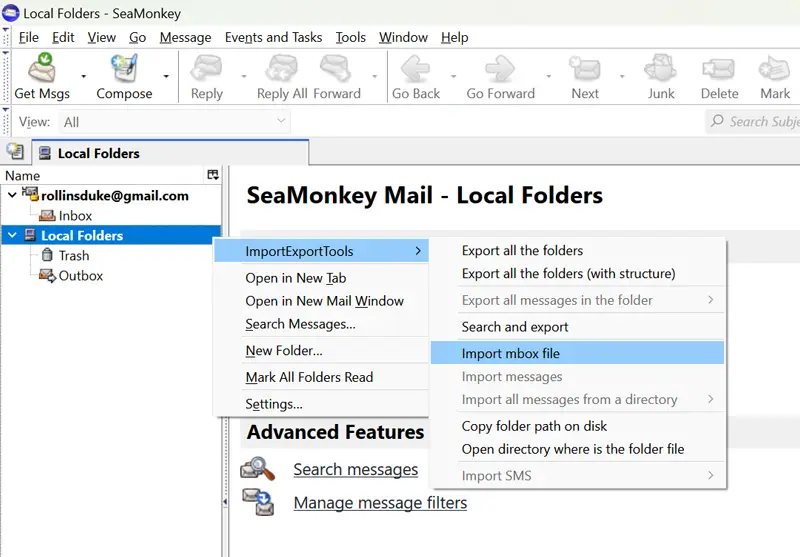The width and height of the screenshot is (800, 557).
Task: Open the Manage message filters link
Action: [380, 503]
